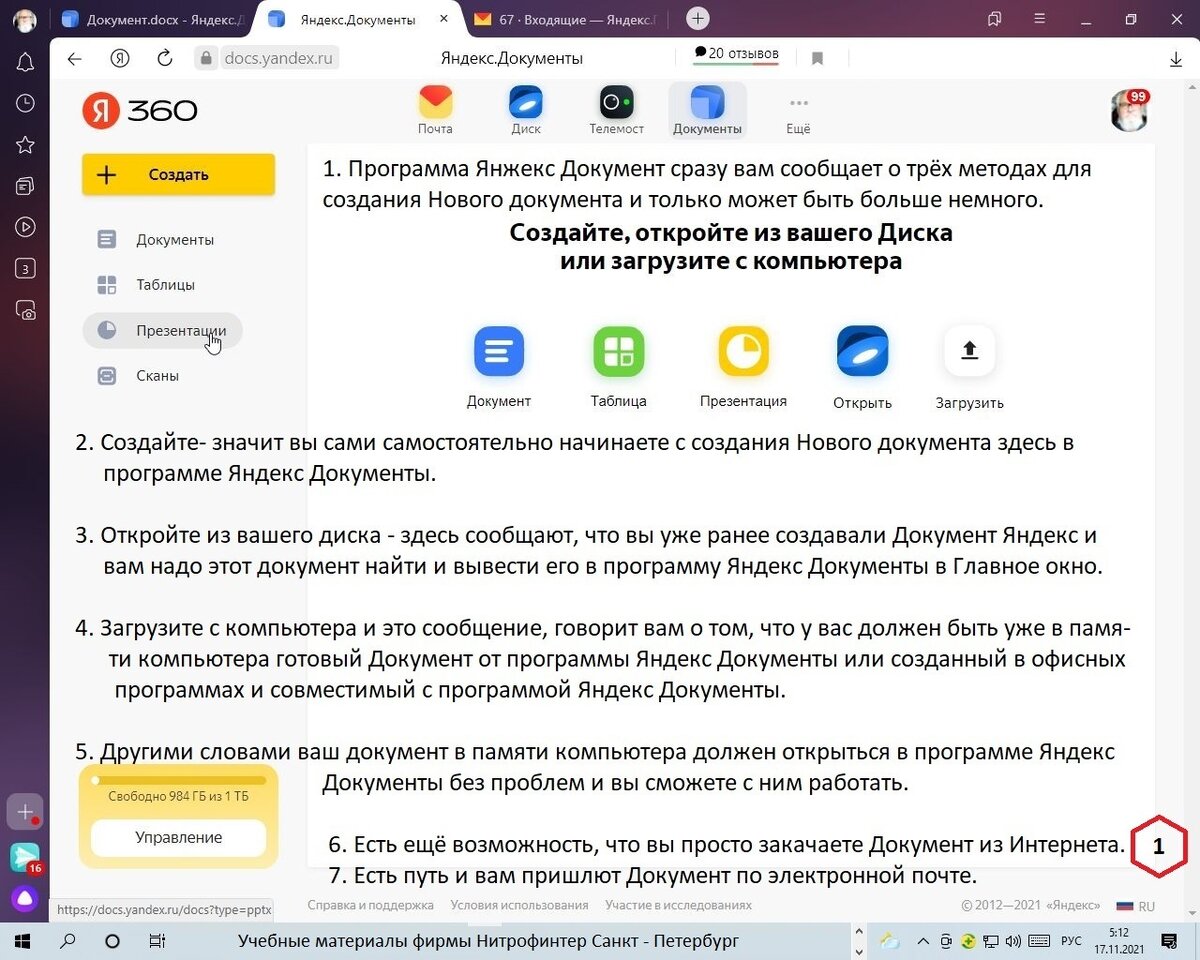This screenshot has width=1200, height=960.
Task: Open Справка и поддержка footer link
Action: click(x=371, y=905)
